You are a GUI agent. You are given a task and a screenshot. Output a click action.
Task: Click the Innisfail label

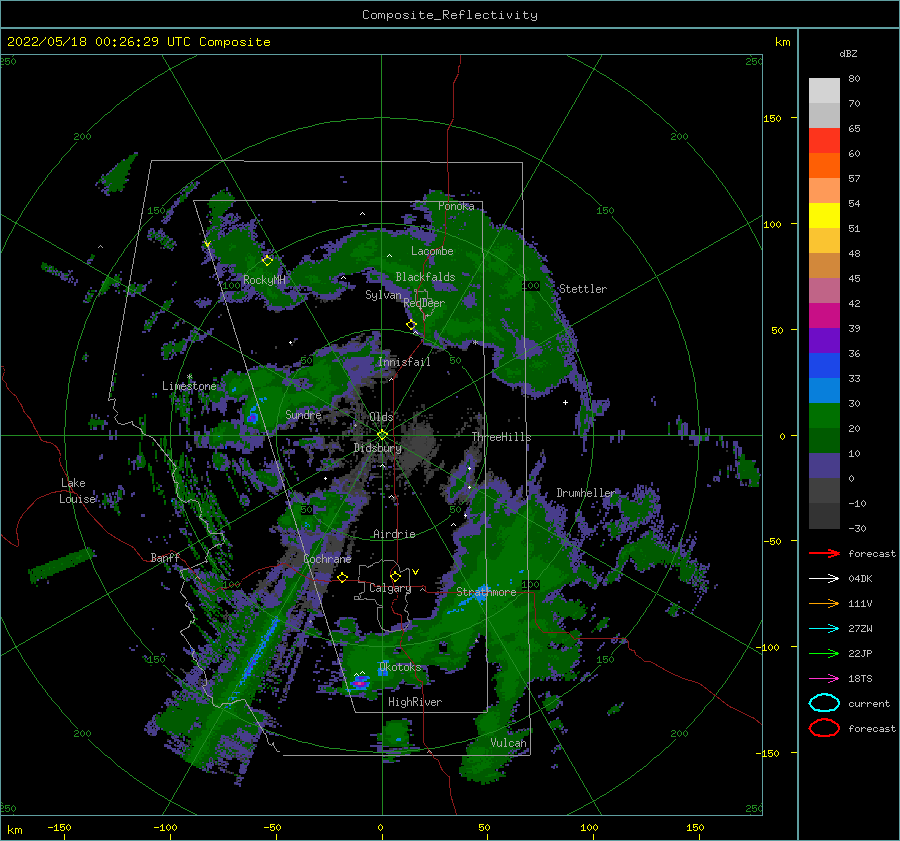pos(404,362)
